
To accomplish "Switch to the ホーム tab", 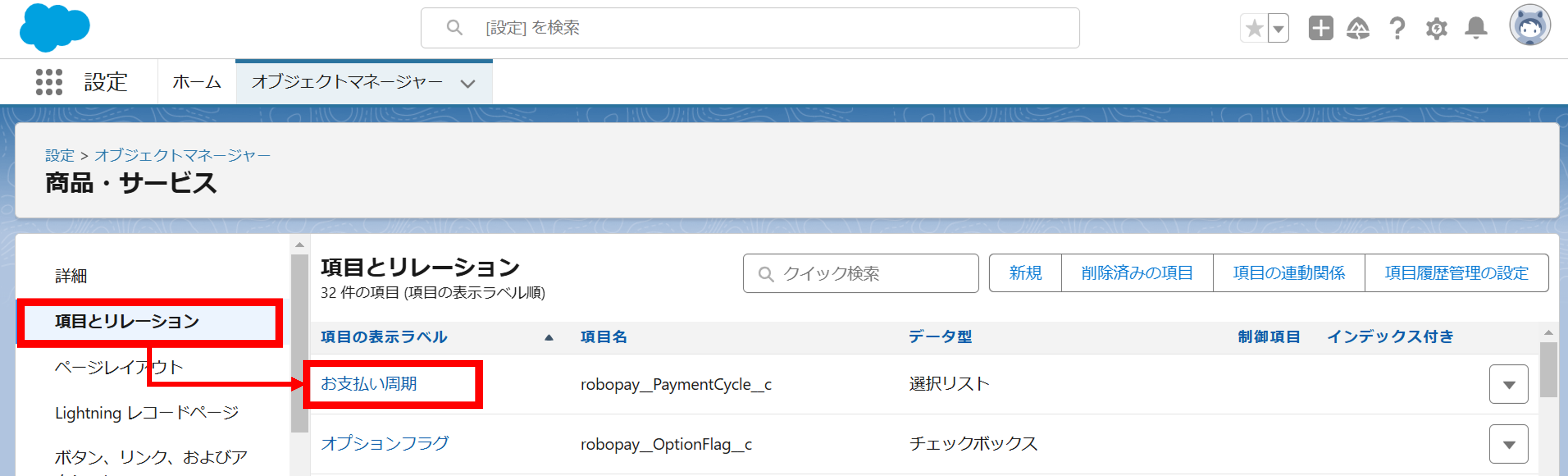I will pos(197,81).
